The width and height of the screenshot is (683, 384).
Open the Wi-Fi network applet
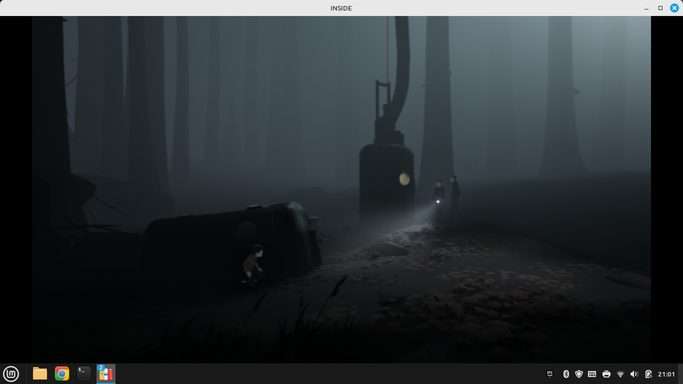click(620, 374)
